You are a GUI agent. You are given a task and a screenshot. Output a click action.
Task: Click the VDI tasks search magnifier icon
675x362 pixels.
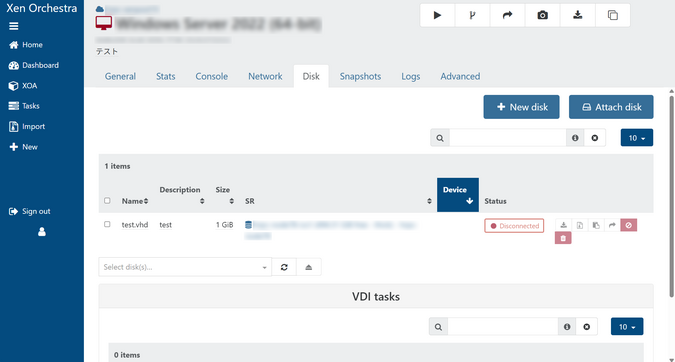click(x=438, y=327)
